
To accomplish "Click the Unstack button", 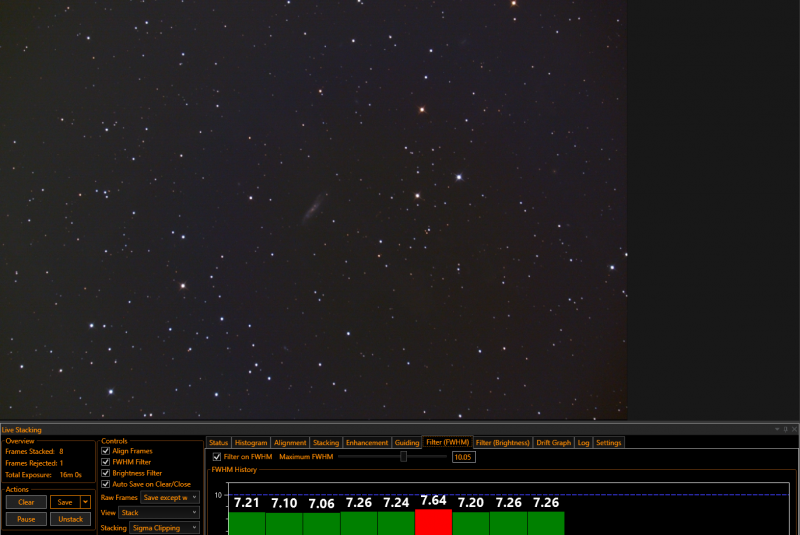I will pyautogui.click(x=70, y=519).
